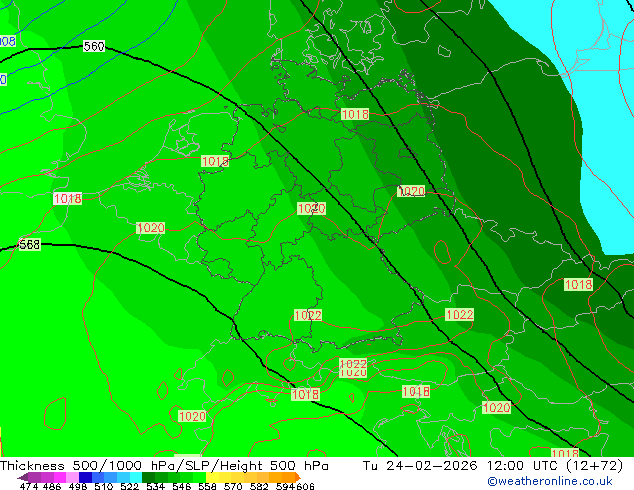Pick the dark green legend swatch above 534
634x490 pixels.
[x=149, y=477]
